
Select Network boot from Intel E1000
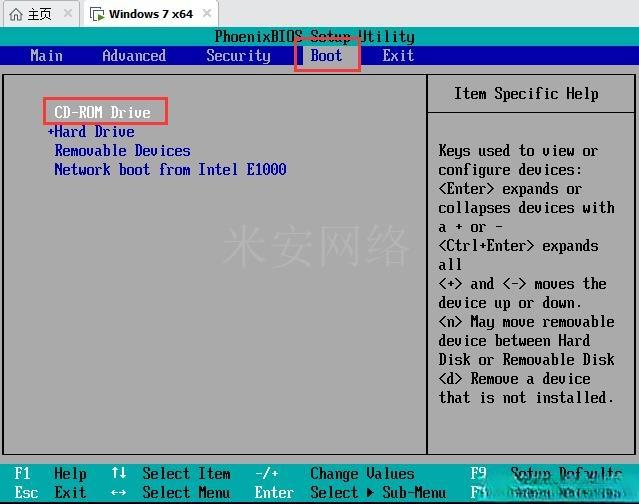point(170,169)
